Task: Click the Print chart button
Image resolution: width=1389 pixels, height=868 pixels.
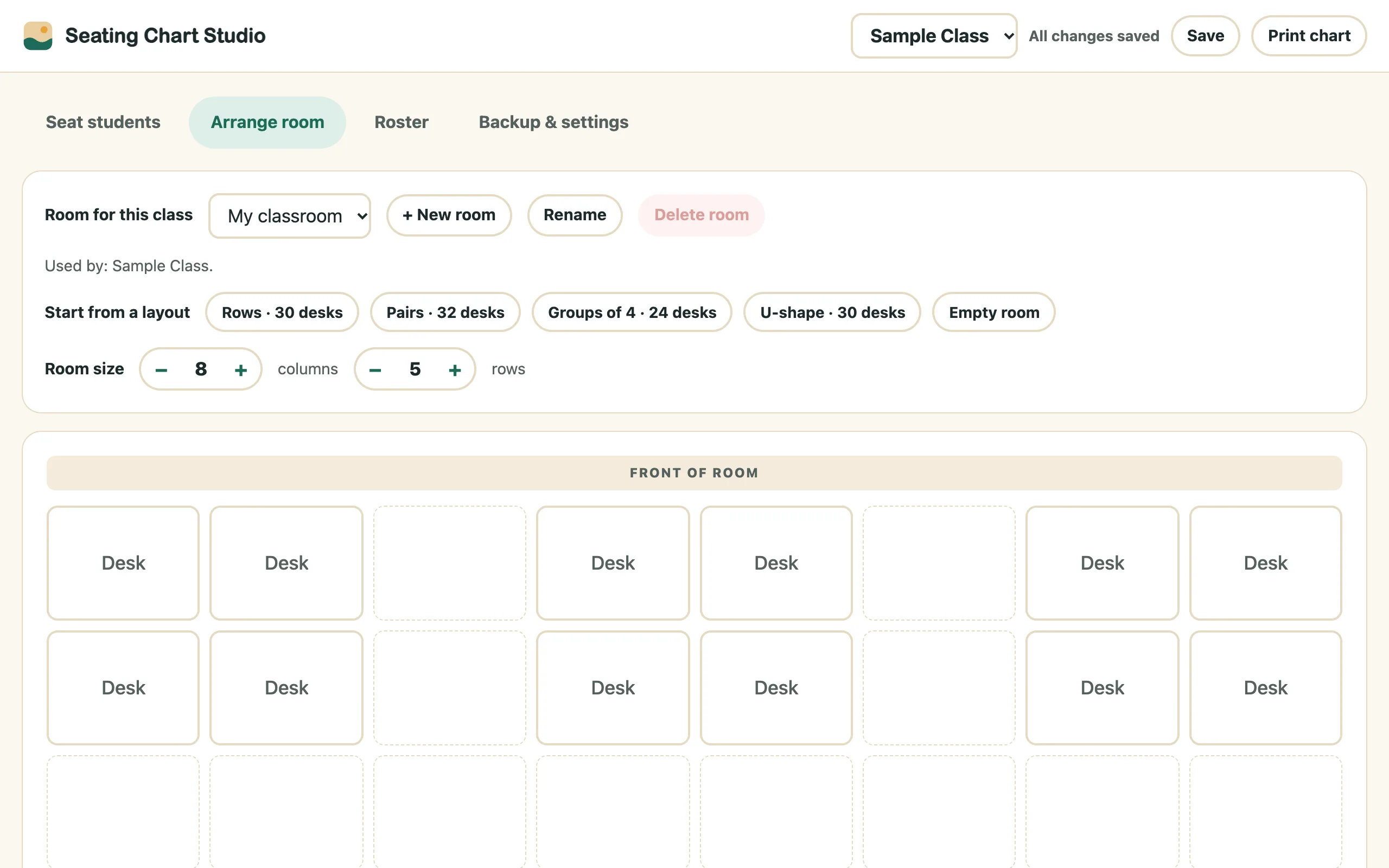Action: coord(1309,36)
